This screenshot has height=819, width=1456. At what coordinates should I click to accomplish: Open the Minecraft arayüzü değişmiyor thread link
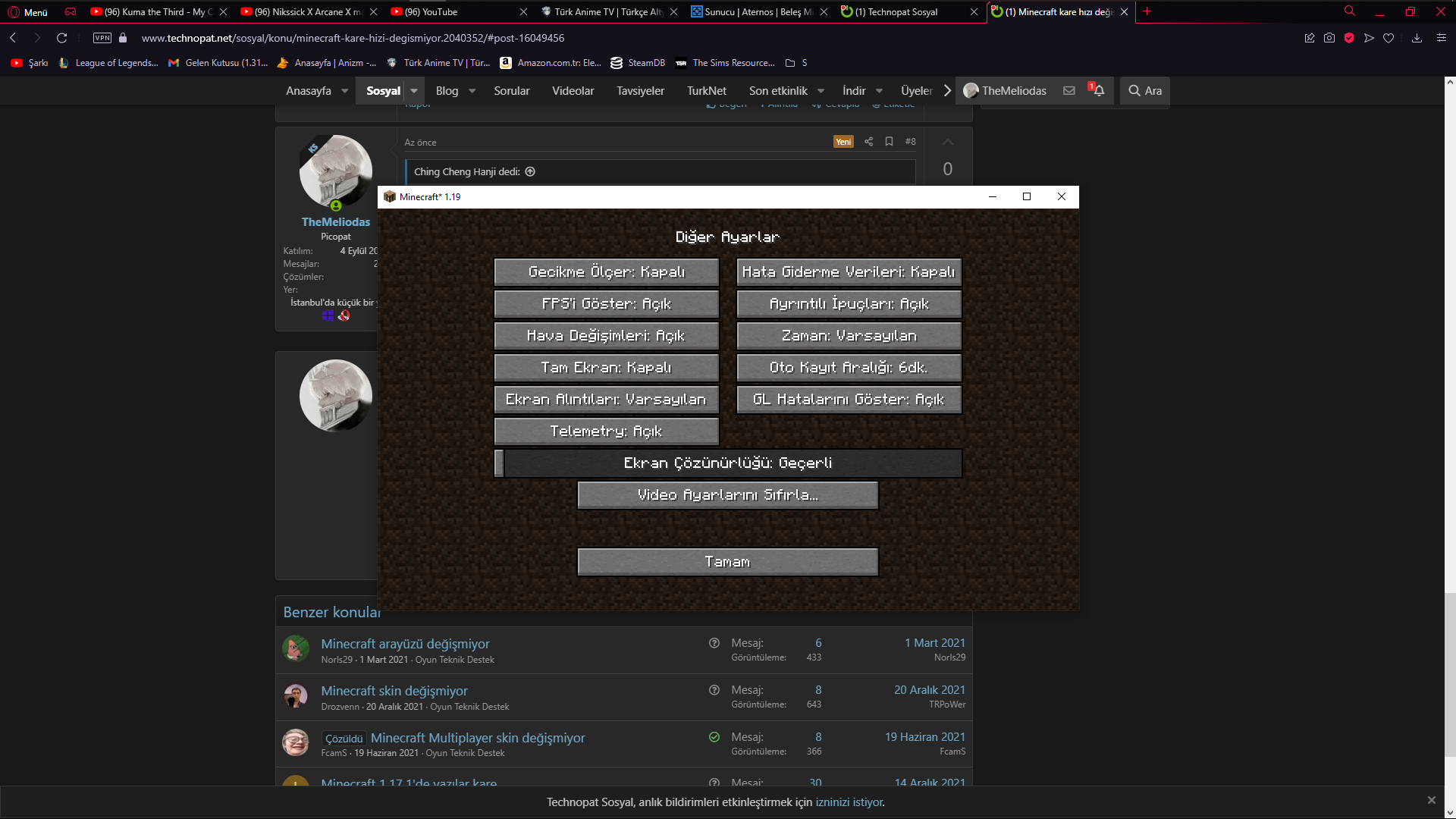[405, 644]
